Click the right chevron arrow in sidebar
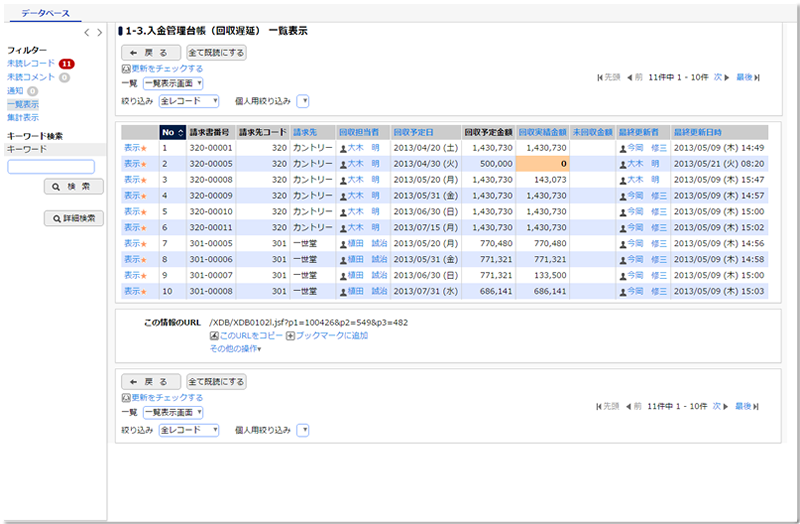 pyautogui.click(x=98, y=33)
